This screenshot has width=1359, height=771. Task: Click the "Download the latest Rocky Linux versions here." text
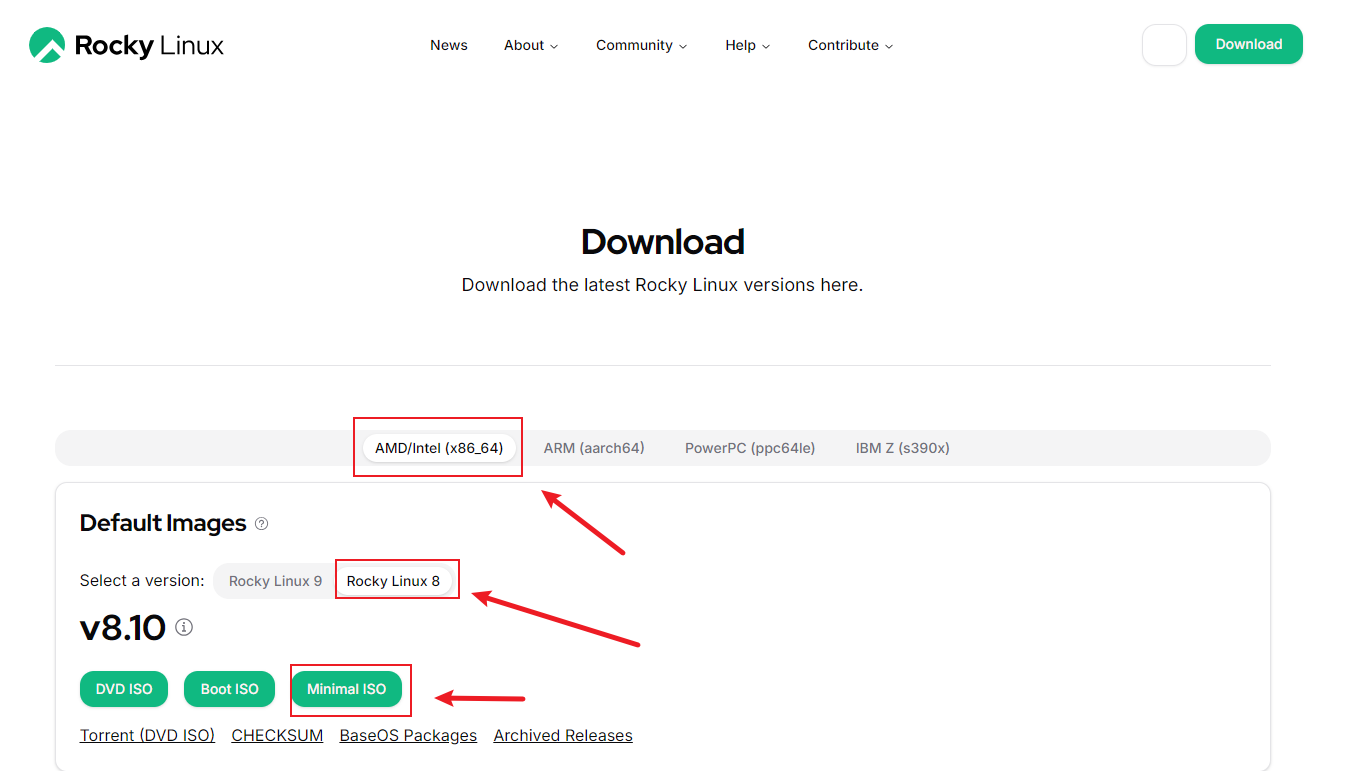(x=662, y=285)
